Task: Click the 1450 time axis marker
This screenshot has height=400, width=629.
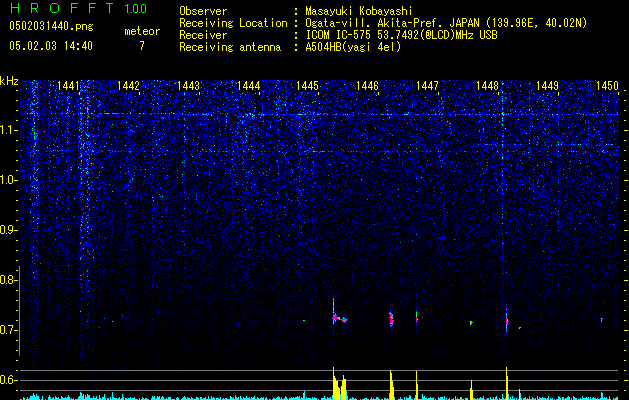Action: 607,86
